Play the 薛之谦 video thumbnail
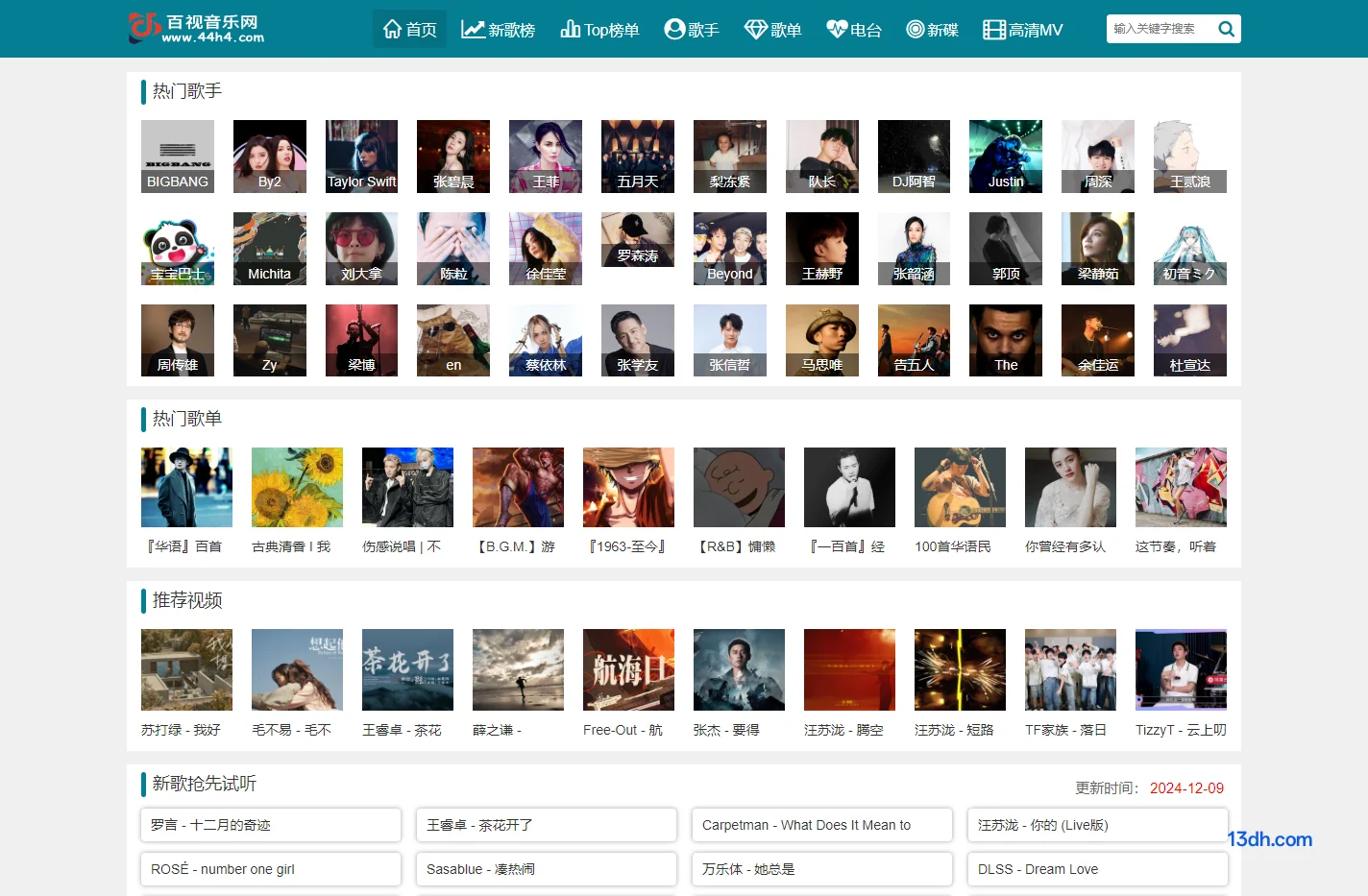 tap(518, 669)
